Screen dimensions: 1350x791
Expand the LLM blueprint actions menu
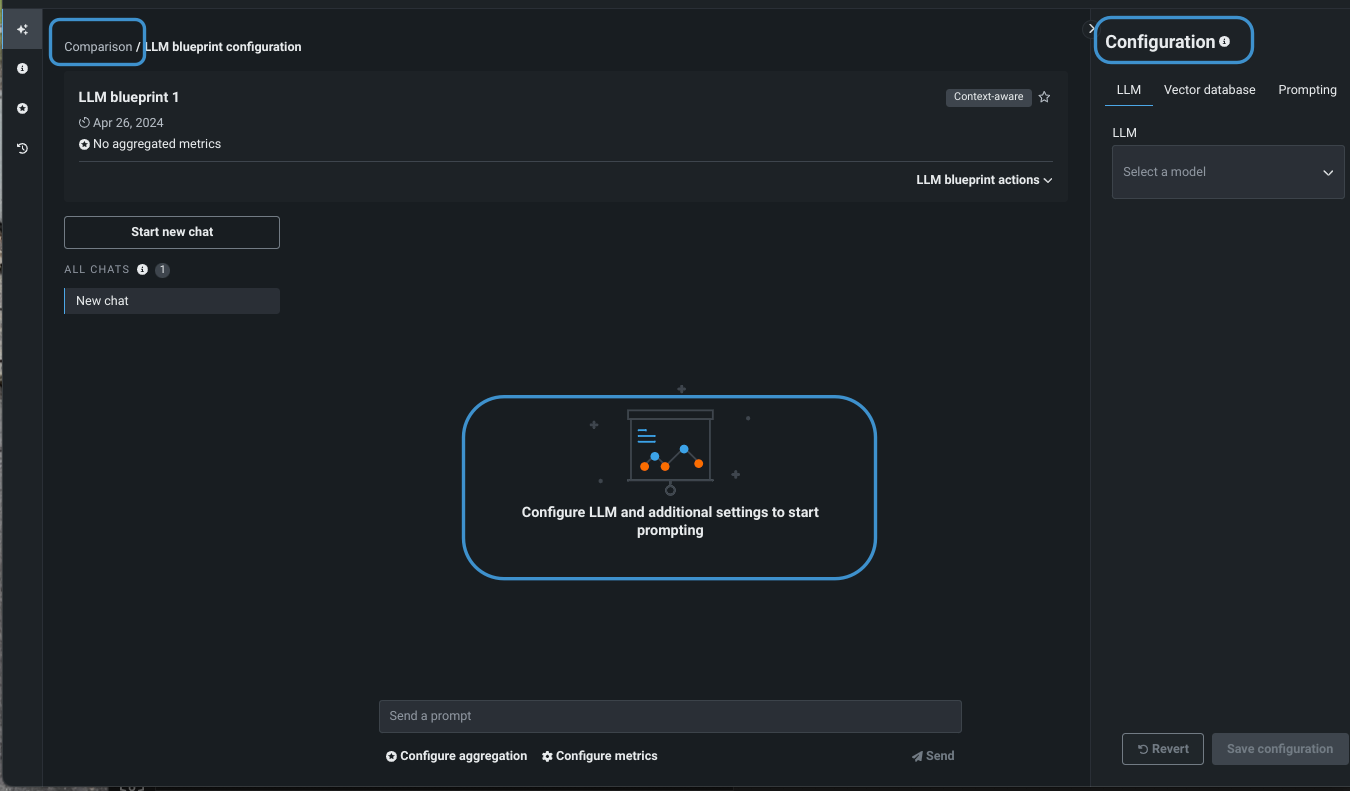coord(984,180)
